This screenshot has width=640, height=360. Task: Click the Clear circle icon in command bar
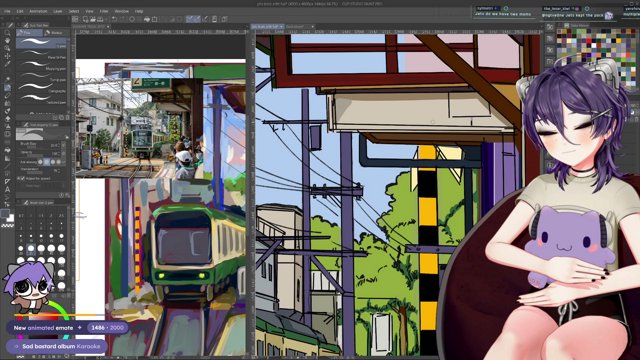pyautogui.click(x=132, y=19)
